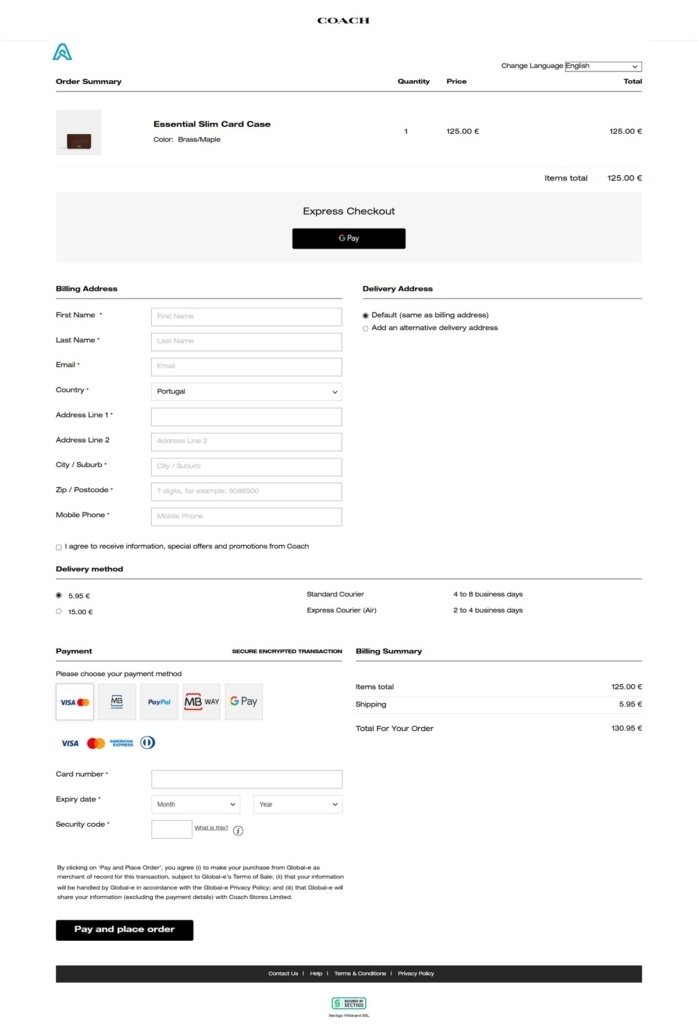Choose MB WAY payment method
Viewport: 698px width, 1024px height.
(202, 702)
